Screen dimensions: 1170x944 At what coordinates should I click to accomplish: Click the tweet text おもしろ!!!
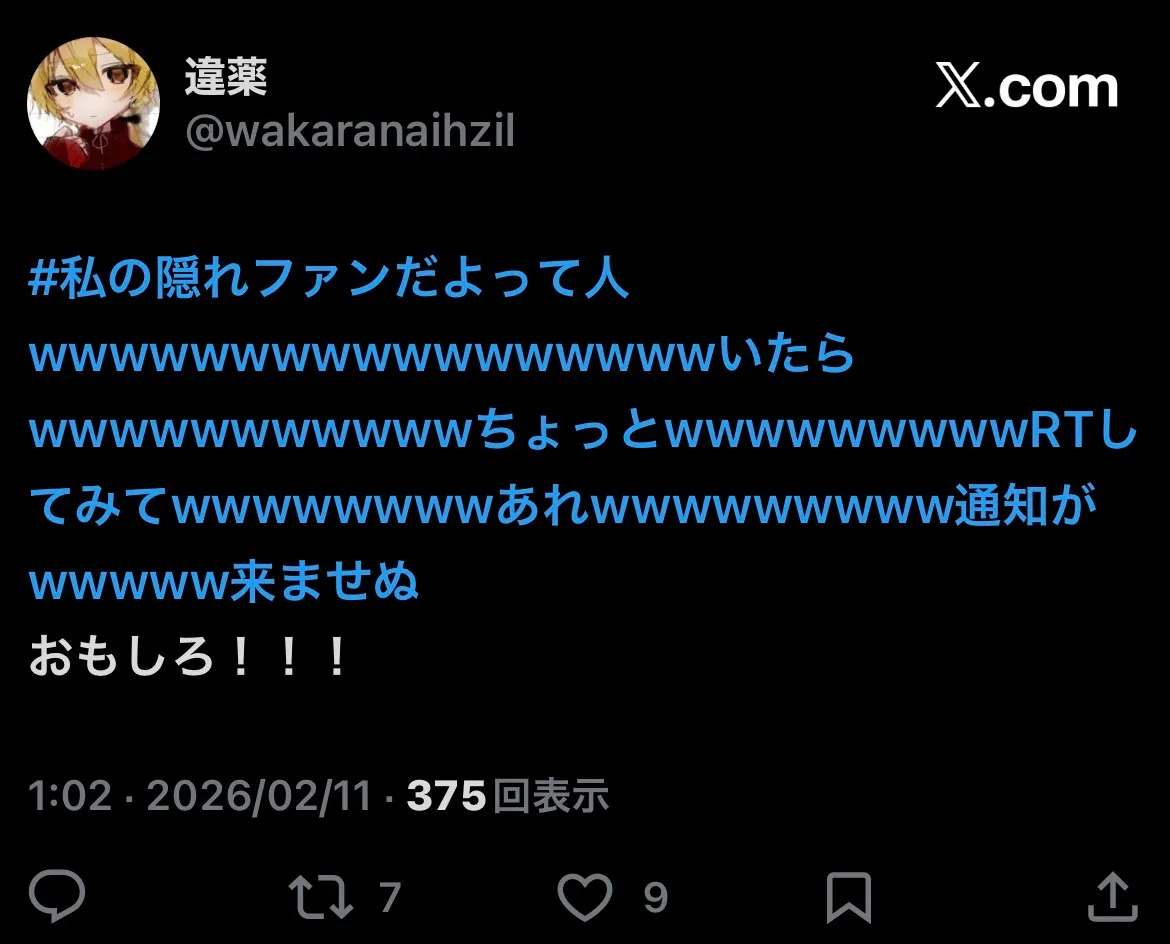coord(188,657)
